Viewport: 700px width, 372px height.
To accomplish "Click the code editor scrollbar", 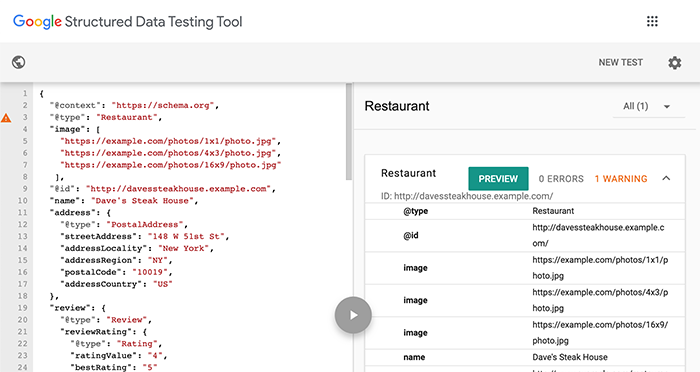I will [x=349, y=132].
